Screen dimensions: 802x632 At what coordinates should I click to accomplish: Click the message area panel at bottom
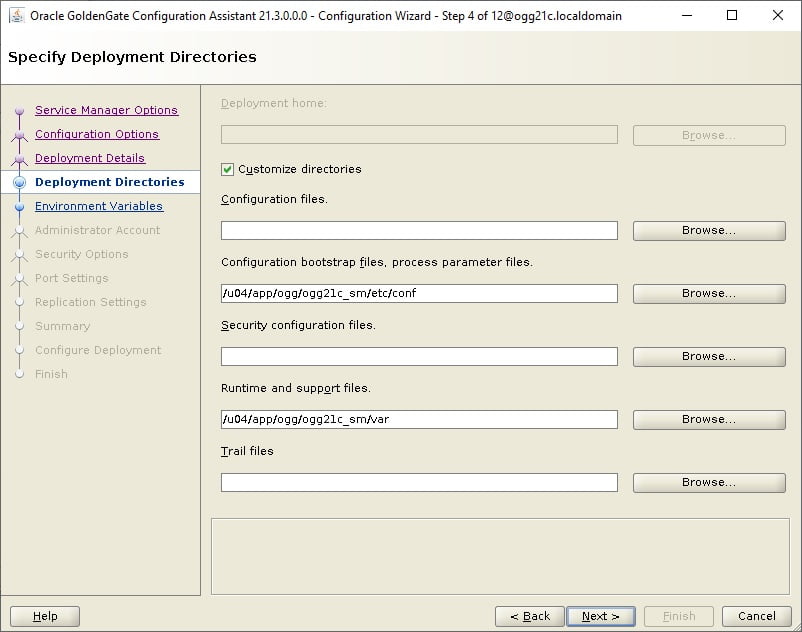click(500, 556)
